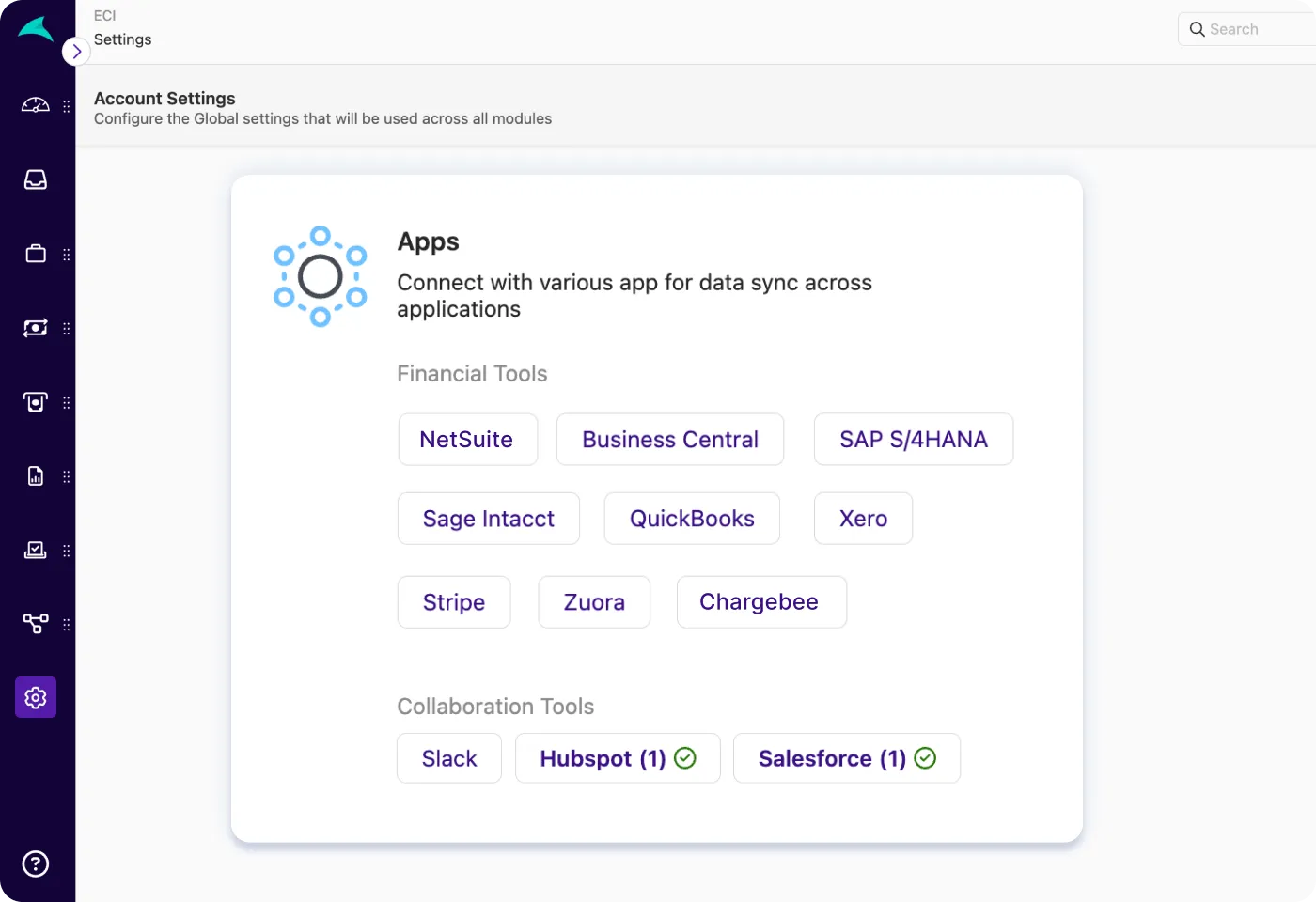The image size is (1316, 902).
Task: Select Business Central integration
Action: pyautogui.click(x=670, y=440)
